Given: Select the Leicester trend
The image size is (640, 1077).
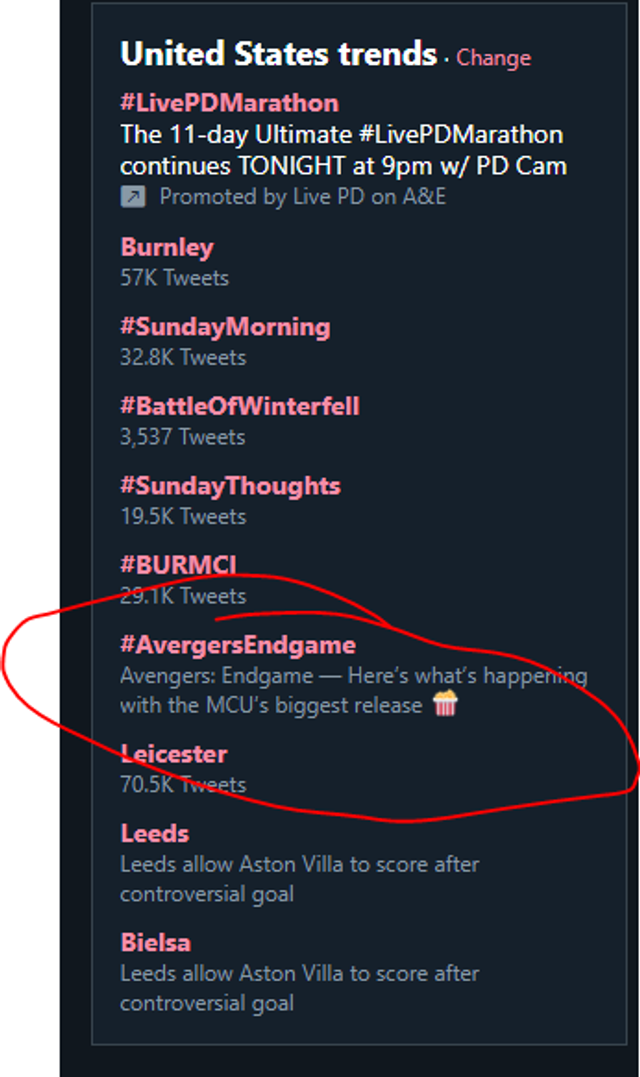Looking at the screenshot, I should (174, 754).
